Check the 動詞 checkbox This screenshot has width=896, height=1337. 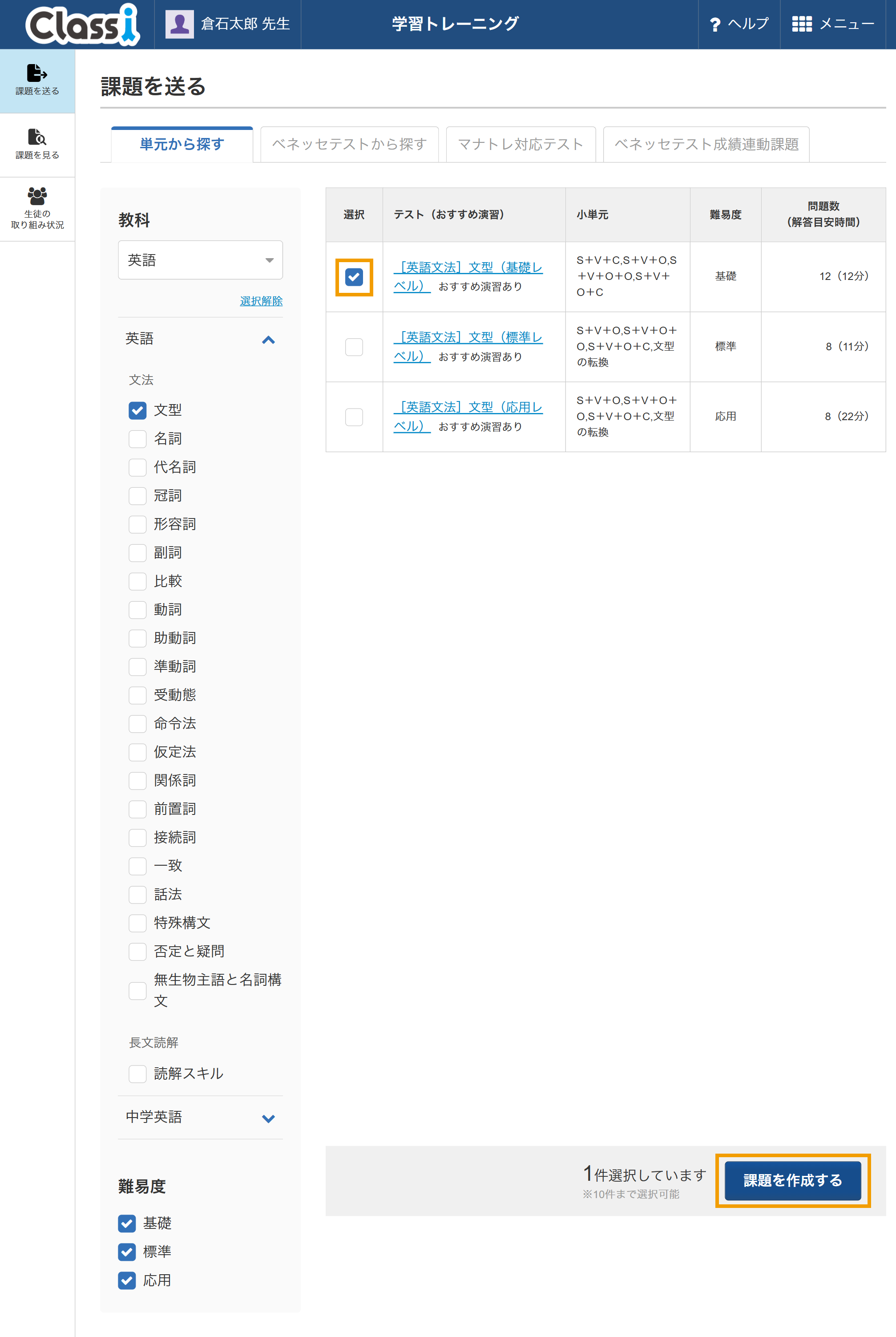[x=137, y=610]
